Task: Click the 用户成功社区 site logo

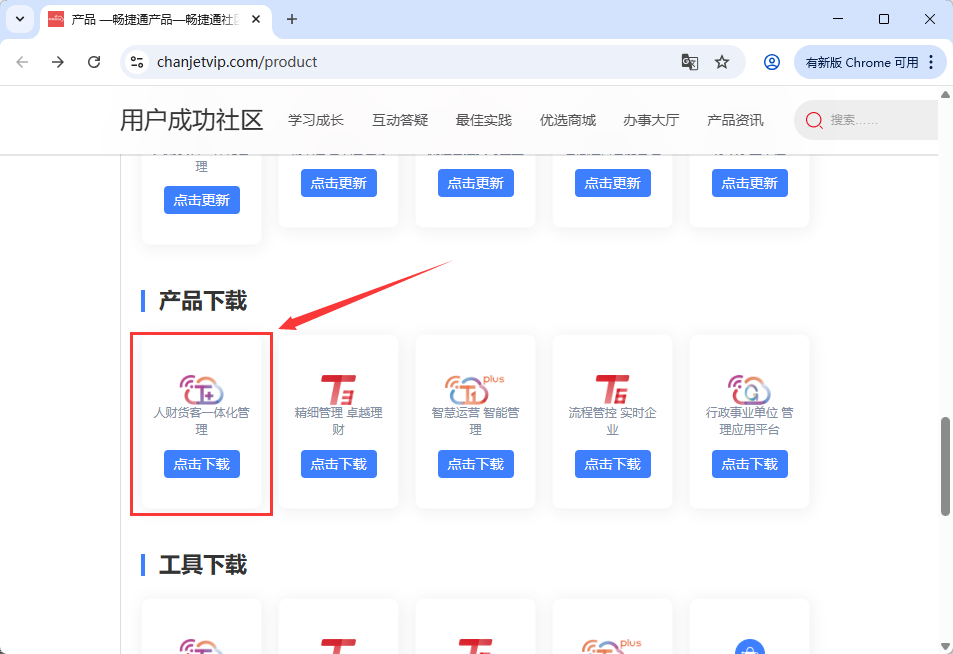Action: click(x=191, y=120)
